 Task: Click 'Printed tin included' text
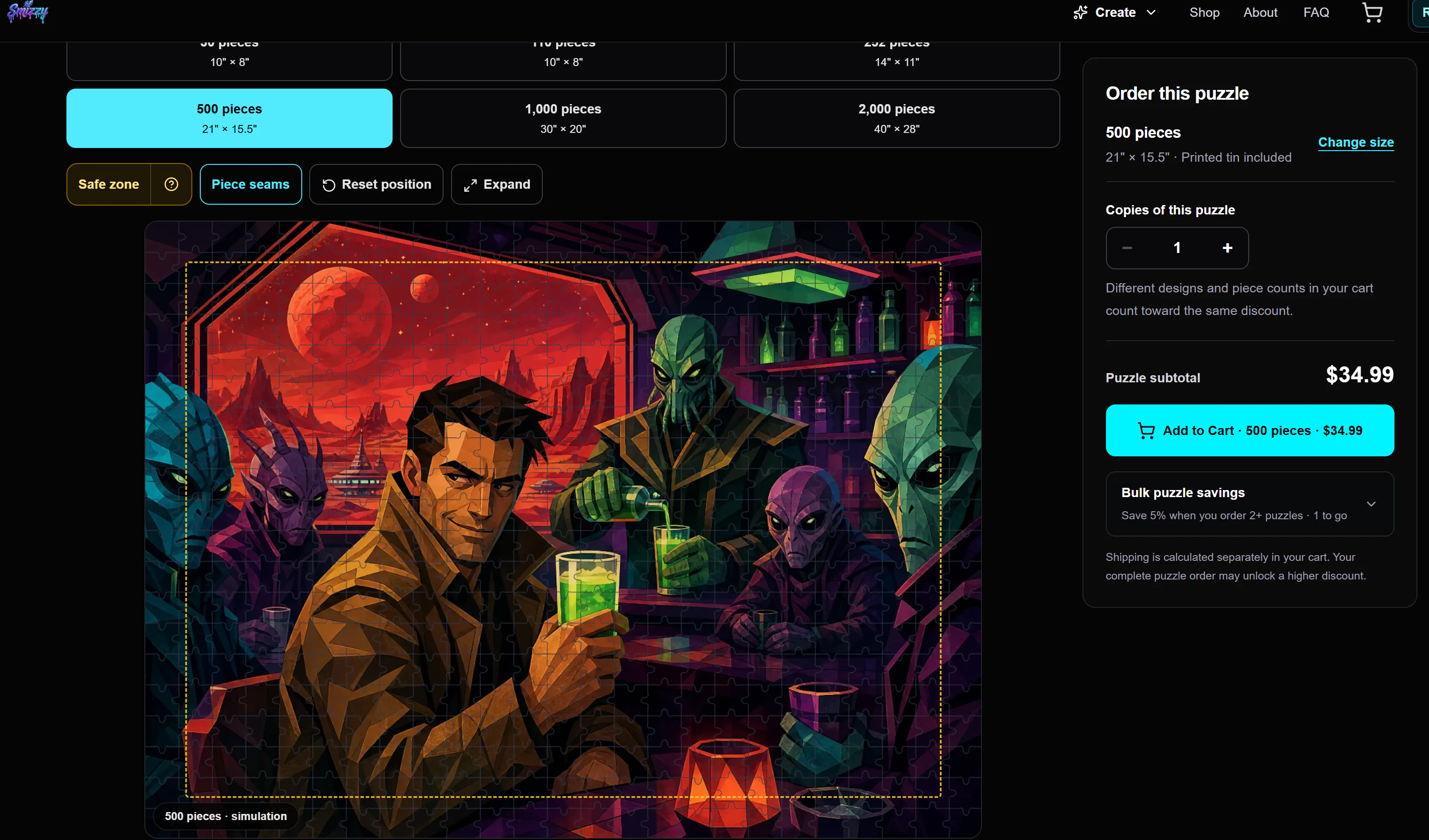(x=1236, y=157)
